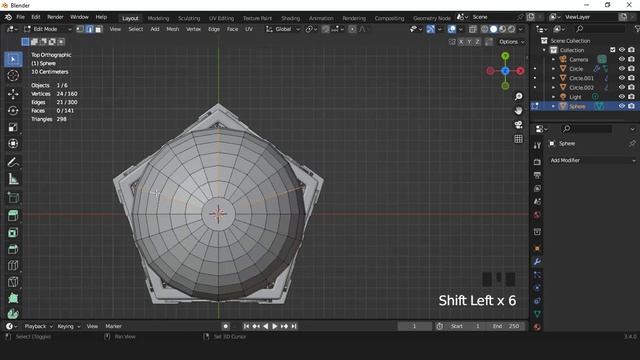Viewport: 640px width, 360px height.
Task: Open the Object properties orange square tab
Action: click(537, 248)
